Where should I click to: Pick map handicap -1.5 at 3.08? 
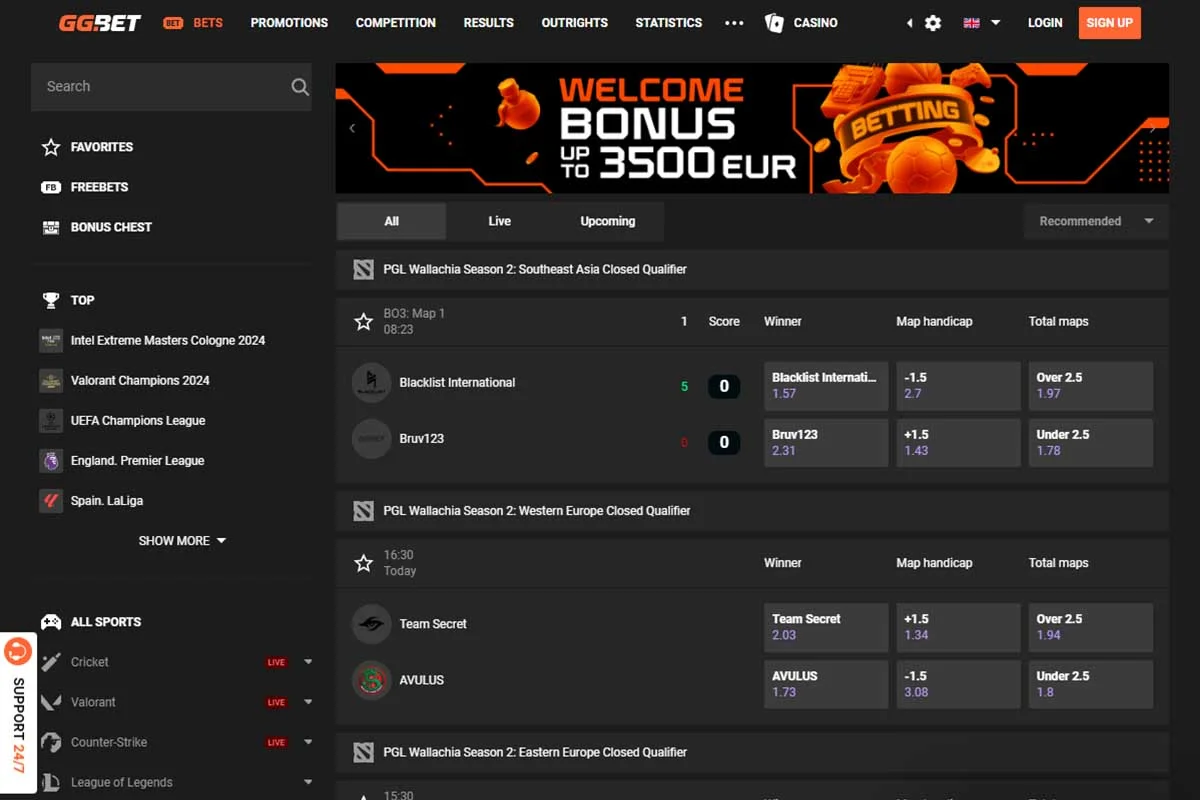[x=958, y=684]
